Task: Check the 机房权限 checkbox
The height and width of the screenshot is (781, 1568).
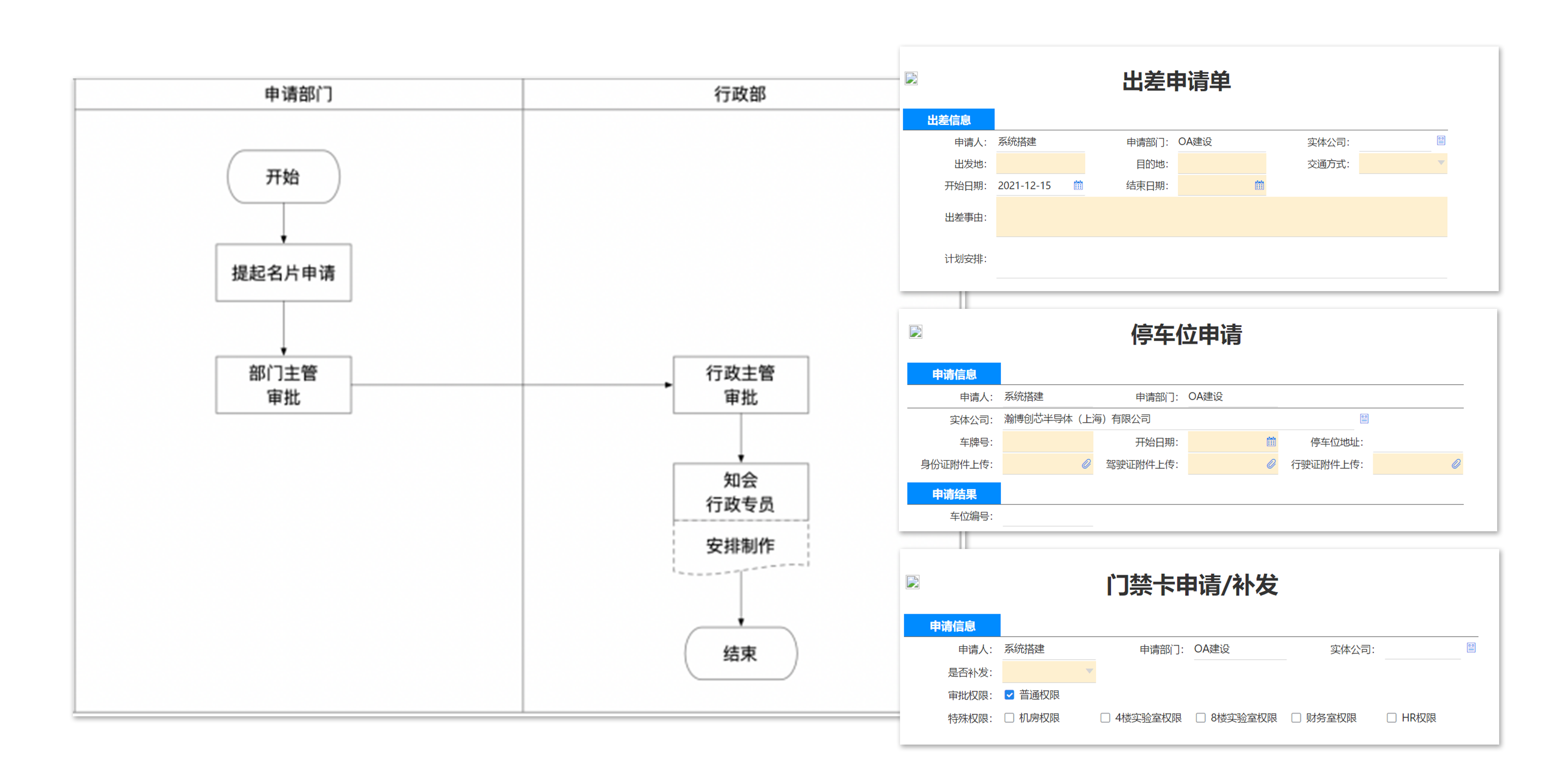Action: pos(1009,718)
